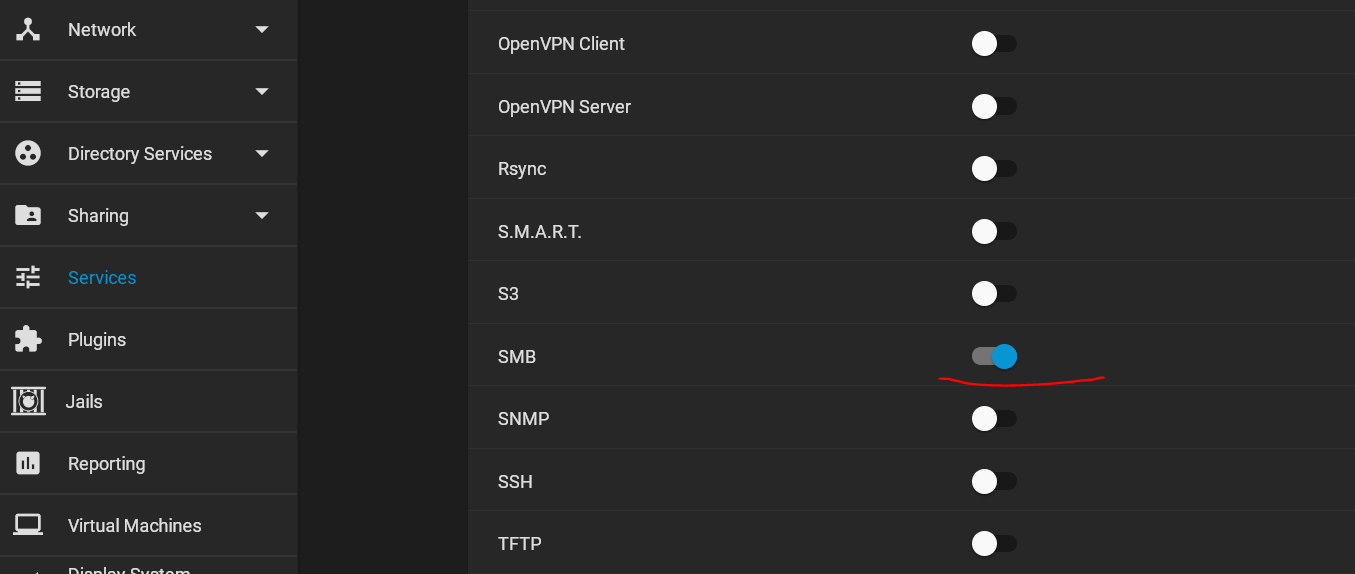The height and width of the screenshot is (574, 1355).
Task: Expand the Sharing submenu arrow
Action: (x=262, y=216)
